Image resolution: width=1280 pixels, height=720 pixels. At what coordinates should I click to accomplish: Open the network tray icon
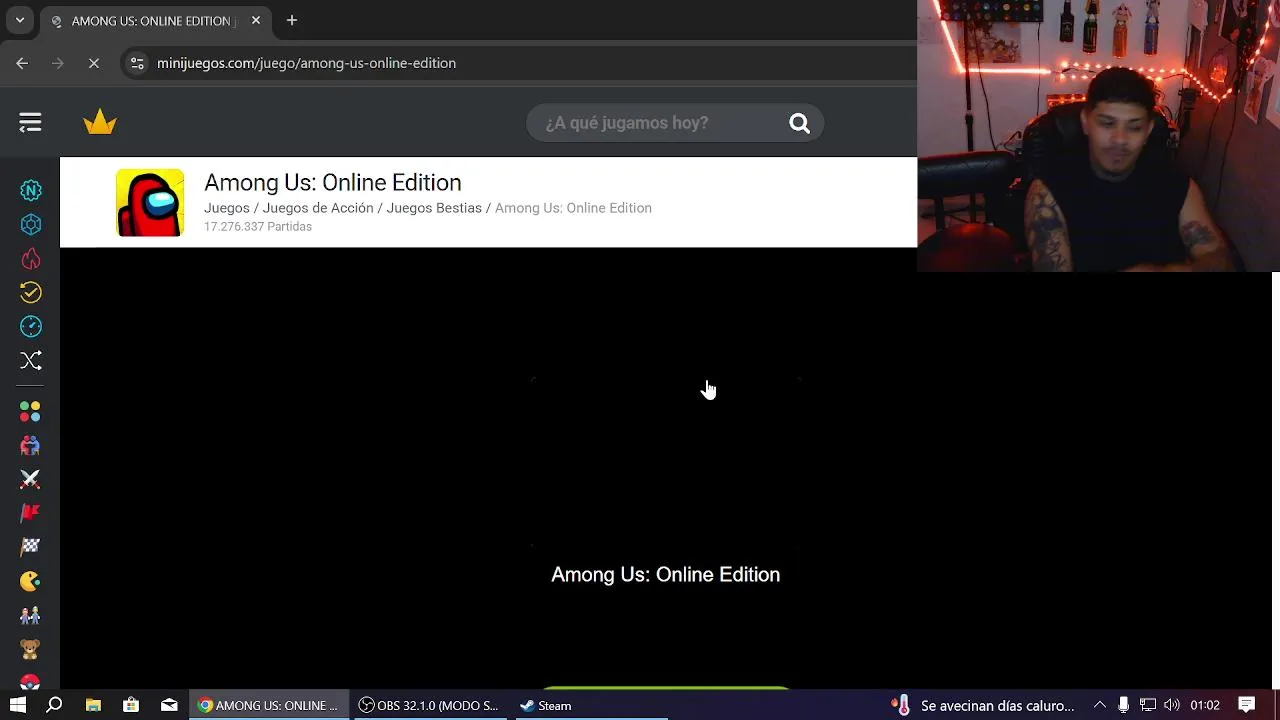1148,705
